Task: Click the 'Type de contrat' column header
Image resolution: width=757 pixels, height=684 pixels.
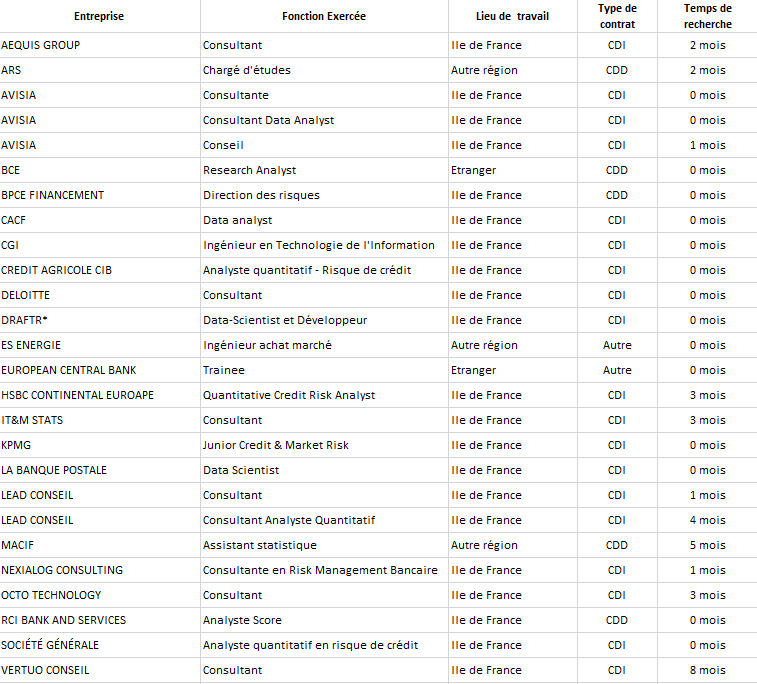Action: click(617, 16)
